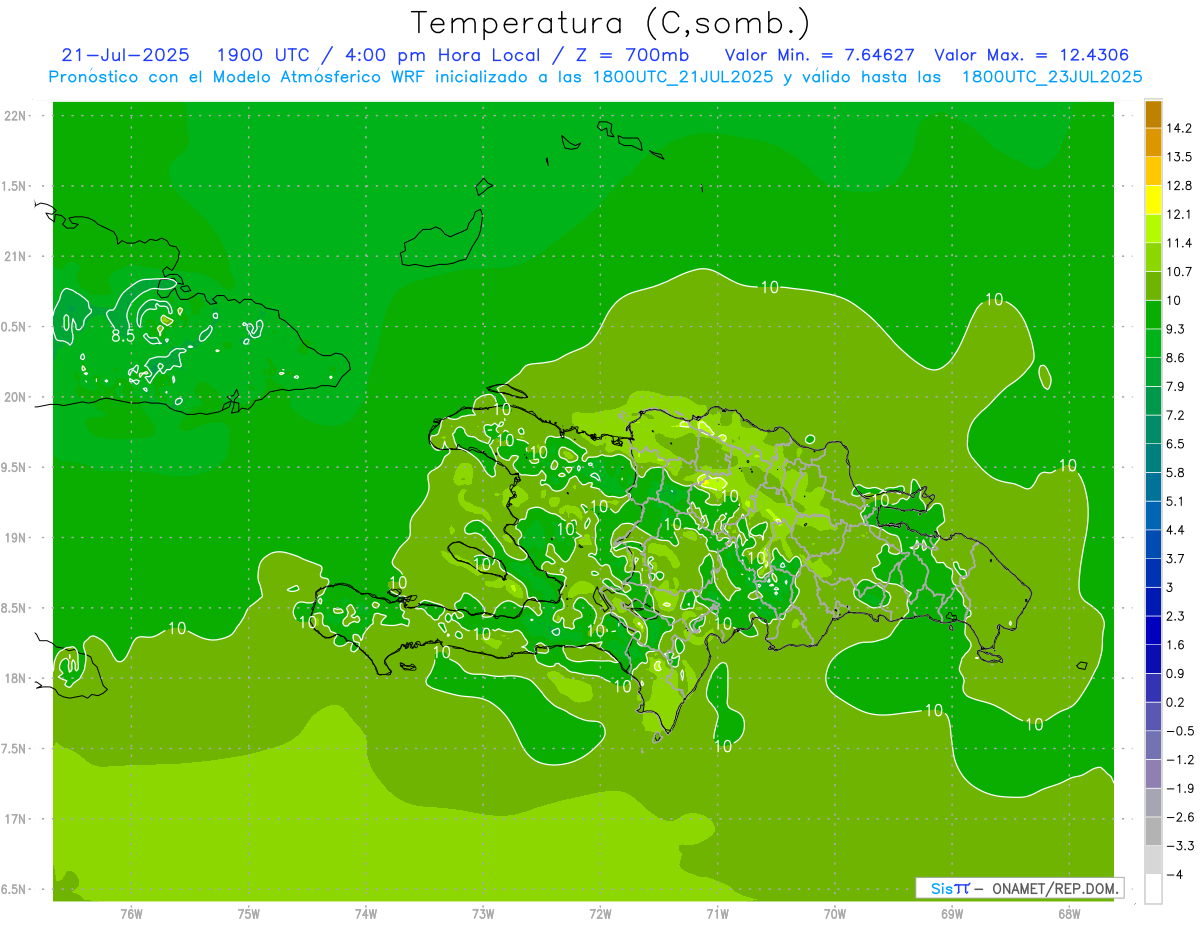Image resolution: width=1200 pixels, height=927 pixels.
Task: Click the legend value "-4"
Action: 1176,874
